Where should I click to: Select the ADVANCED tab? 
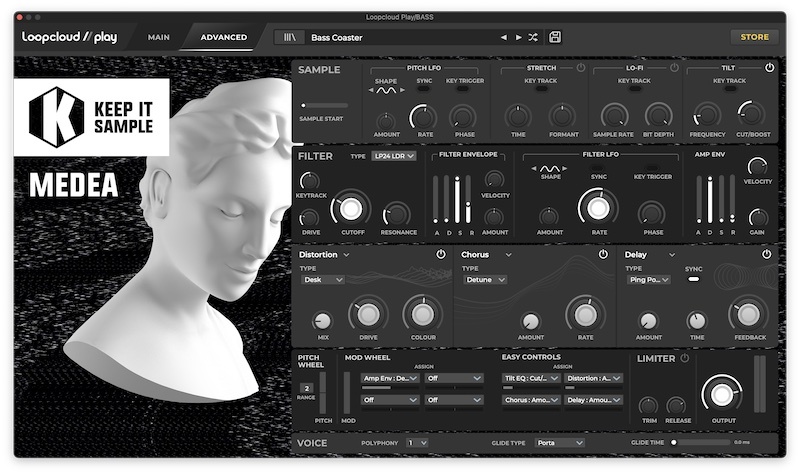[224, 37]
